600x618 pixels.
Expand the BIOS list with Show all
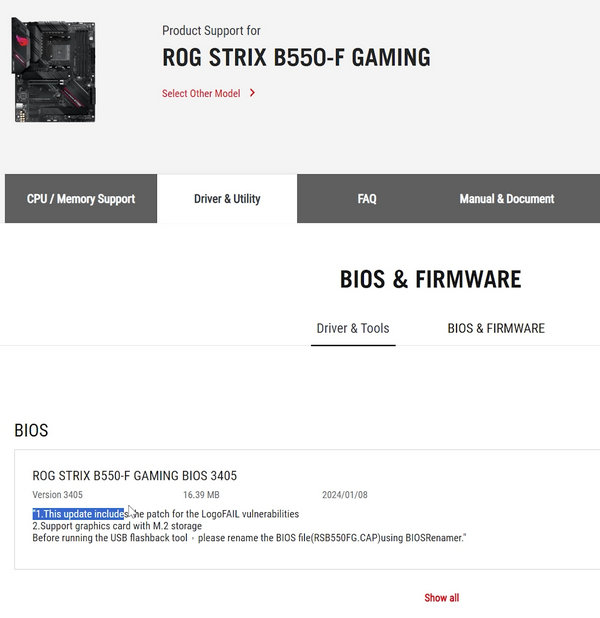(441, 598)
